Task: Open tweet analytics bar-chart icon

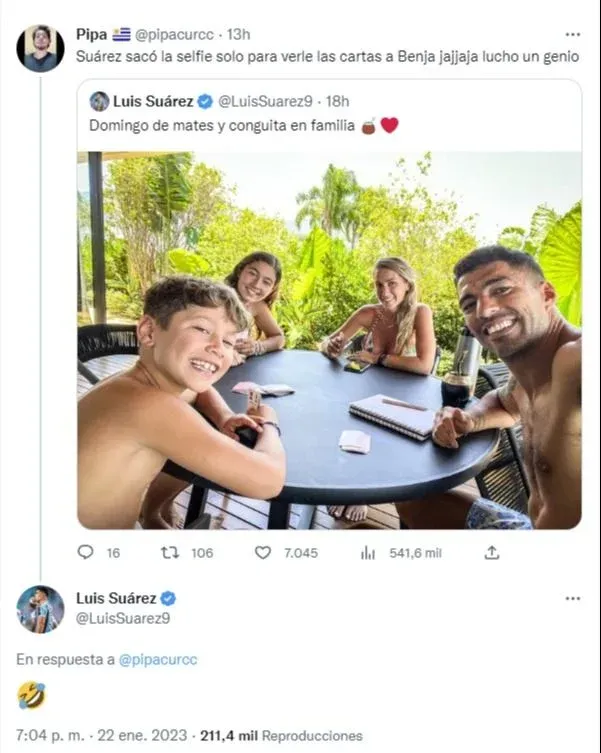Action: [368, 552]
